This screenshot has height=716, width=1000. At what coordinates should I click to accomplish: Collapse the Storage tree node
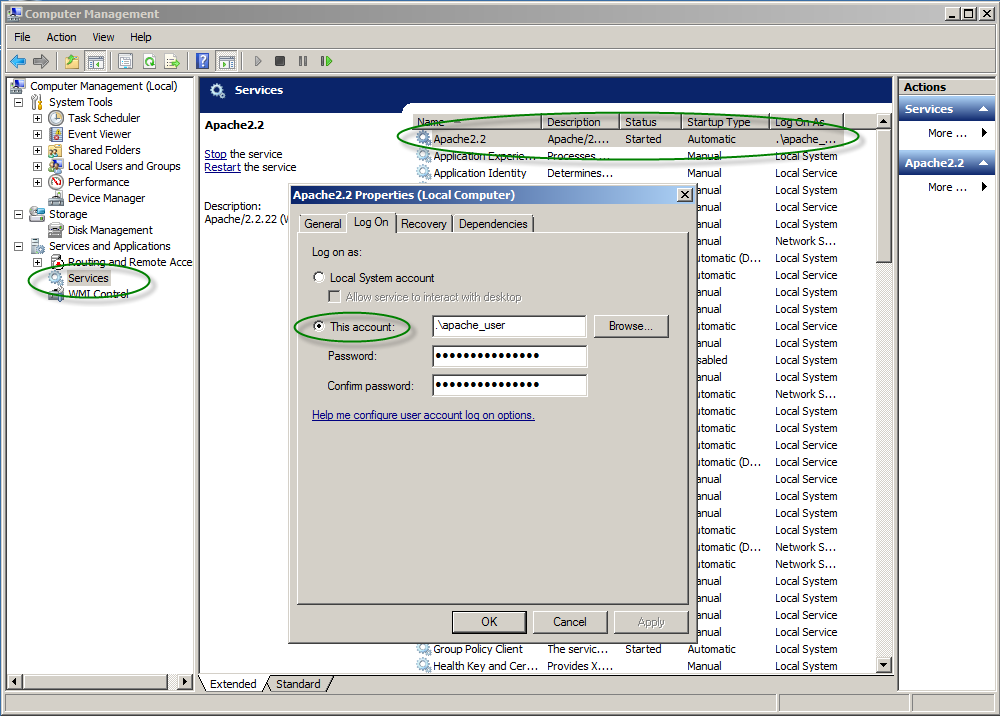coord(18,214)
